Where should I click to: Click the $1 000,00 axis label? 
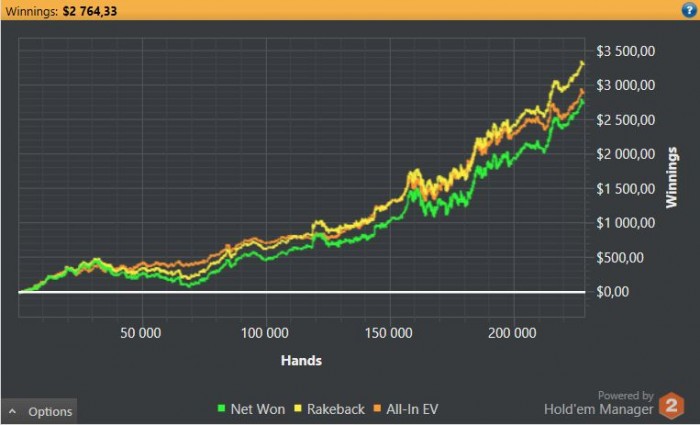coord(625,223)
